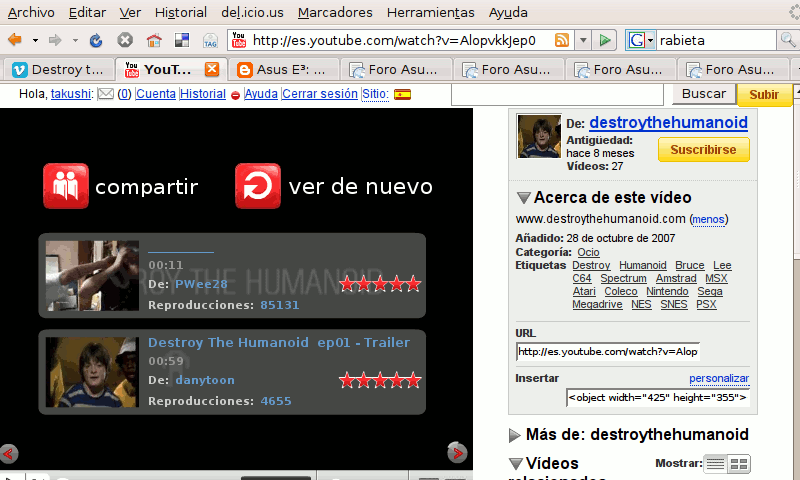Click the search magnifier icon

[x=787, y=39]
